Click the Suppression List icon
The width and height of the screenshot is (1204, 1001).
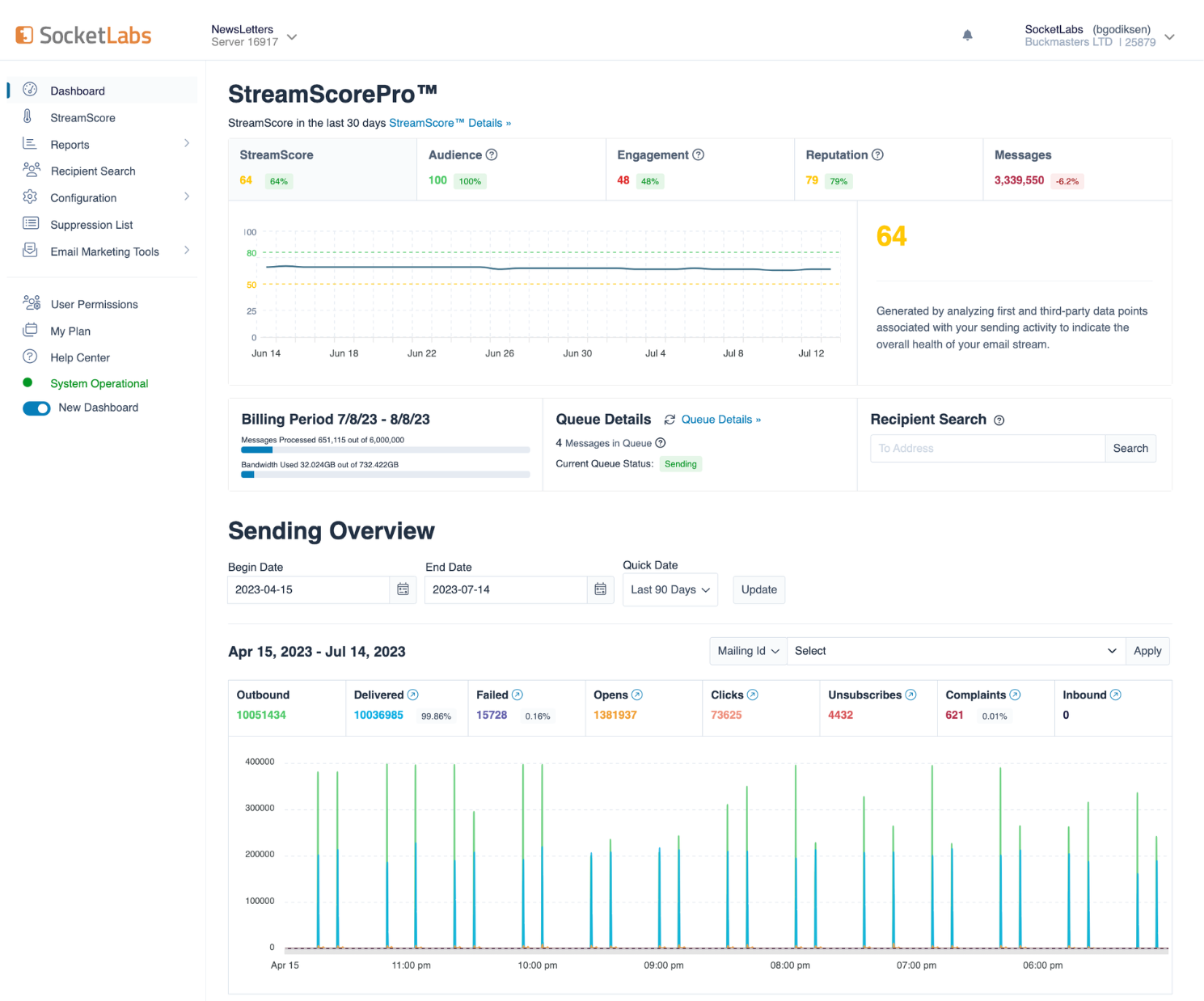coord(31,223)
